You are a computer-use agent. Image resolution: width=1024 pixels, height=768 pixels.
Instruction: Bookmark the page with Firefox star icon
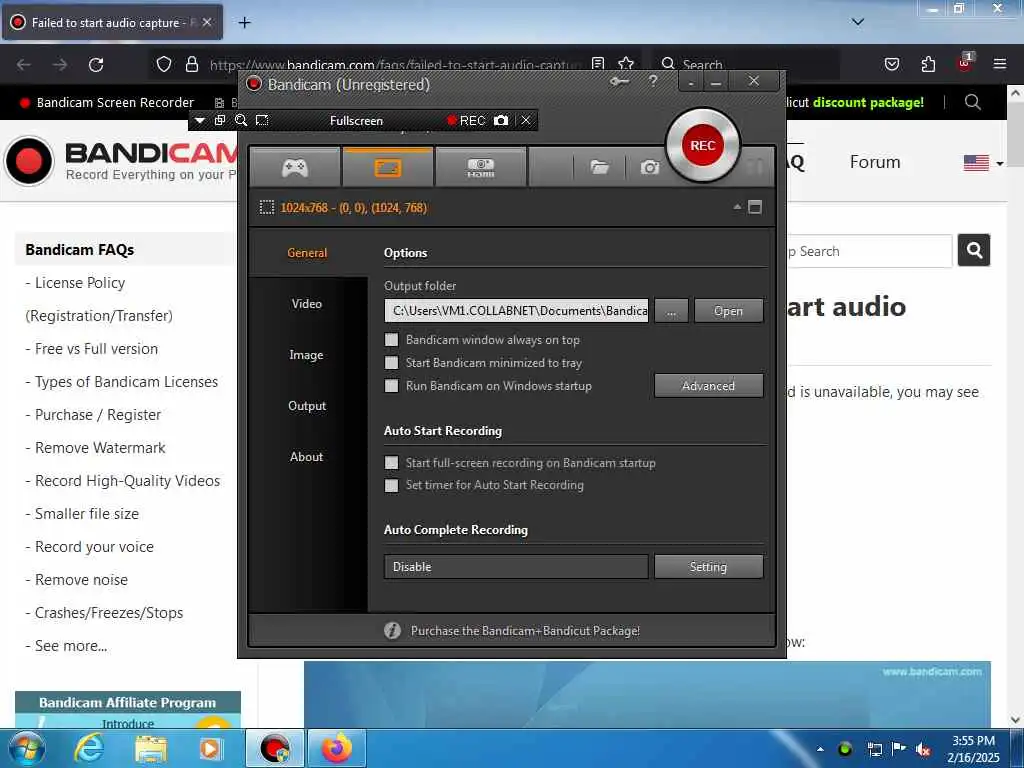pos(626,64)
